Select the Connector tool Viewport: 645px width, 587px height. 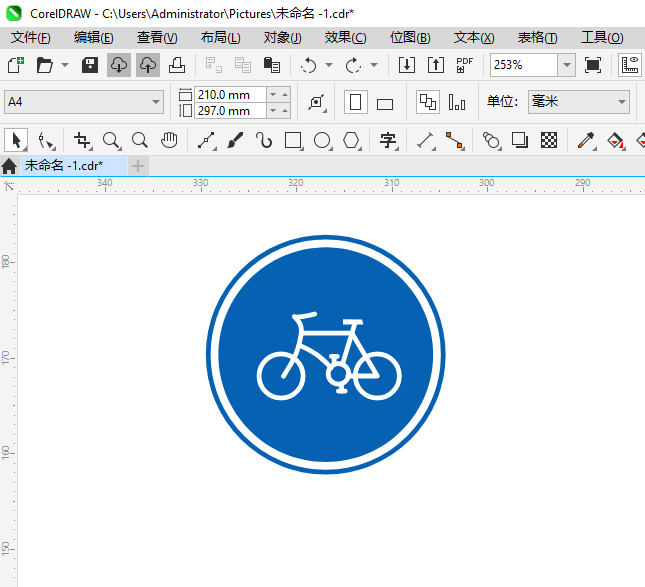455,141
